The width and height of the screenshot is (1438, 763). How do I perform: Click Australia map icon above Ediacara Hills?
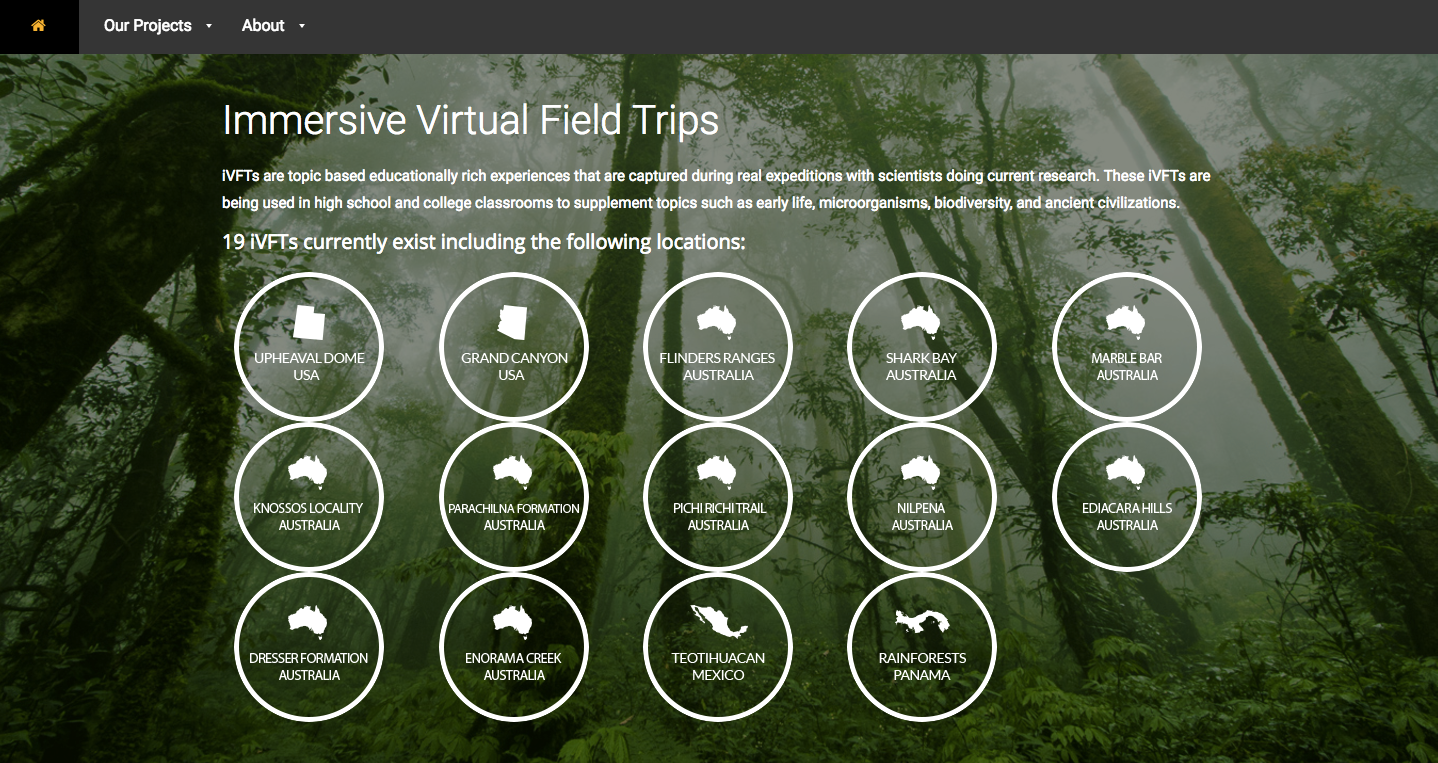coord(1126,470)
